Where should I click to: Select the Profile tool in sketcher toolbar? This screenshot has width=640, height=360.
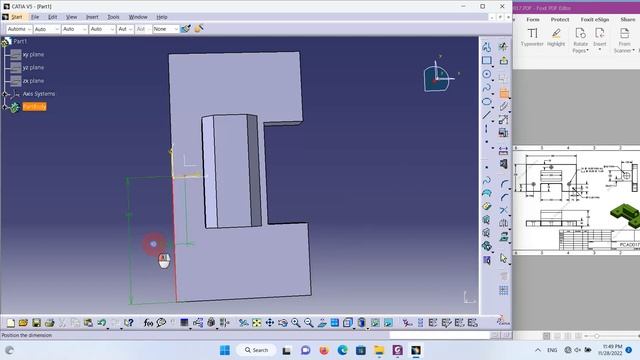pyautogui.click(x=487, y=47)
